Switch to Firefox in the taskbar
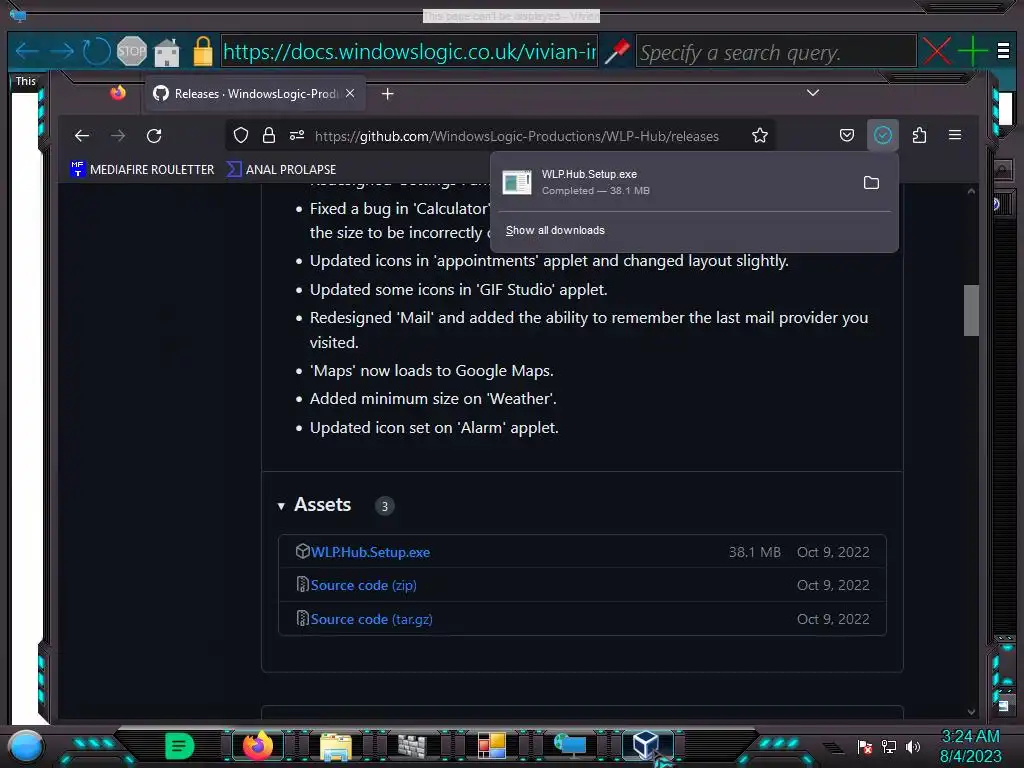This screenshot has width=1024, height=768. [x=257, y=745]
